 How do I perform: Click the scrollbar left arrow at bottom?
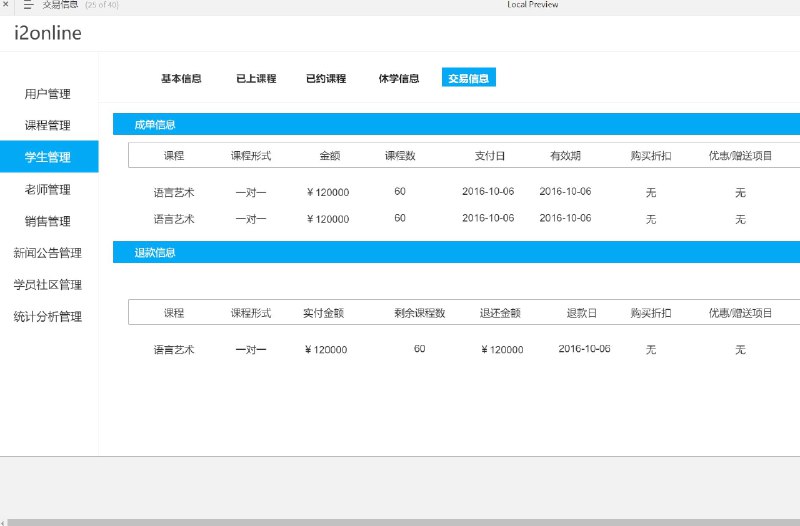pyautogui.click(x=3, y=522)
